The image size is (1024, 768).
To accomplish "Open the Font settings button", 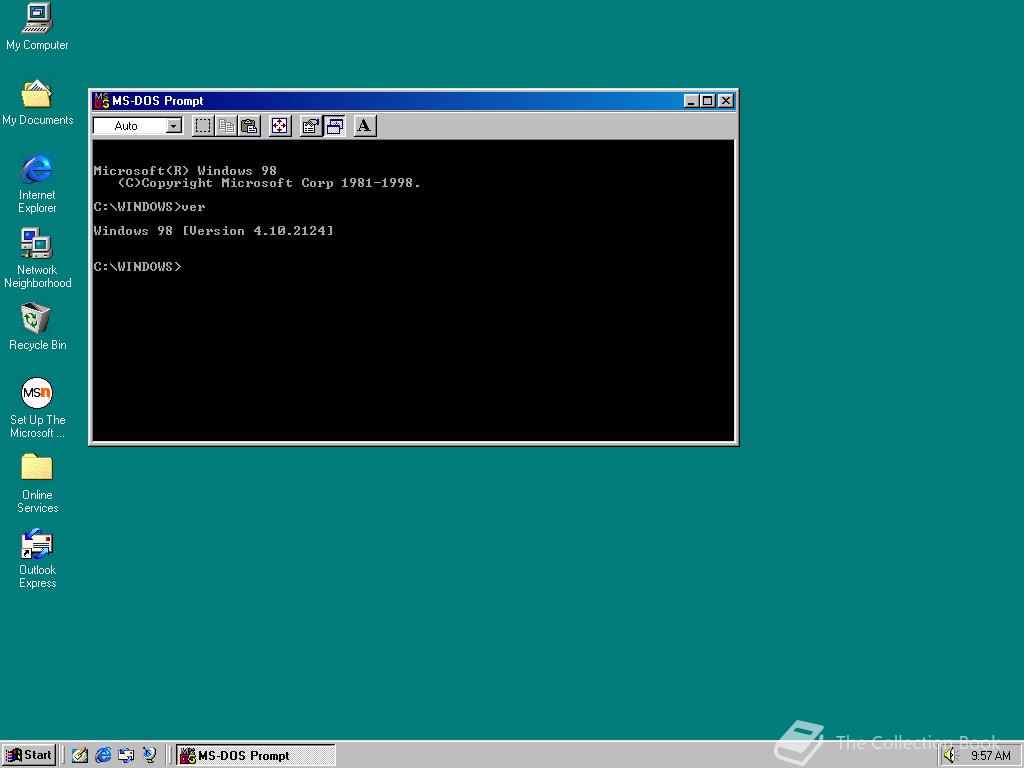I will click(364, 125).
